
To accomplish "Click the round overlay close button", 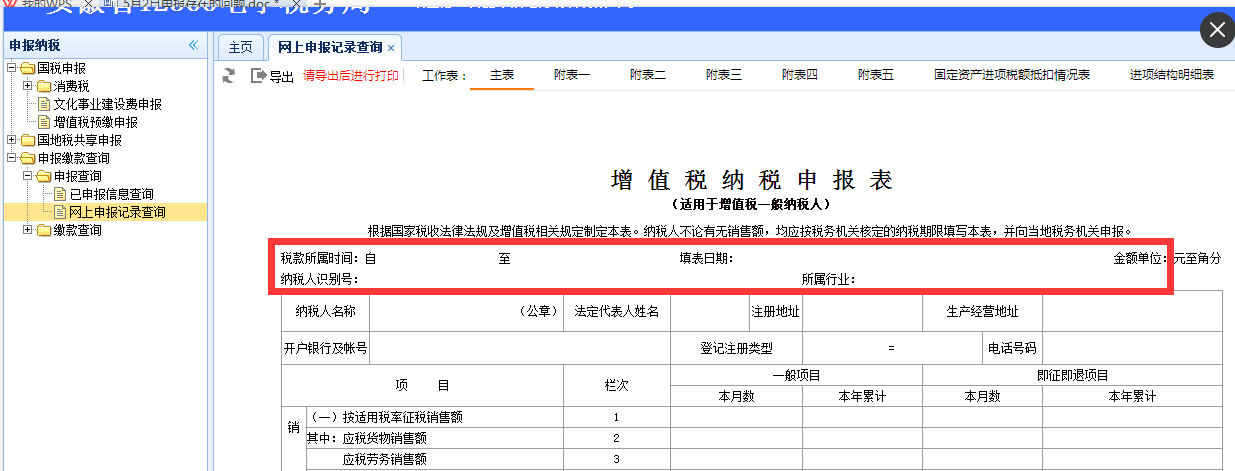I will click(1217, 30).
